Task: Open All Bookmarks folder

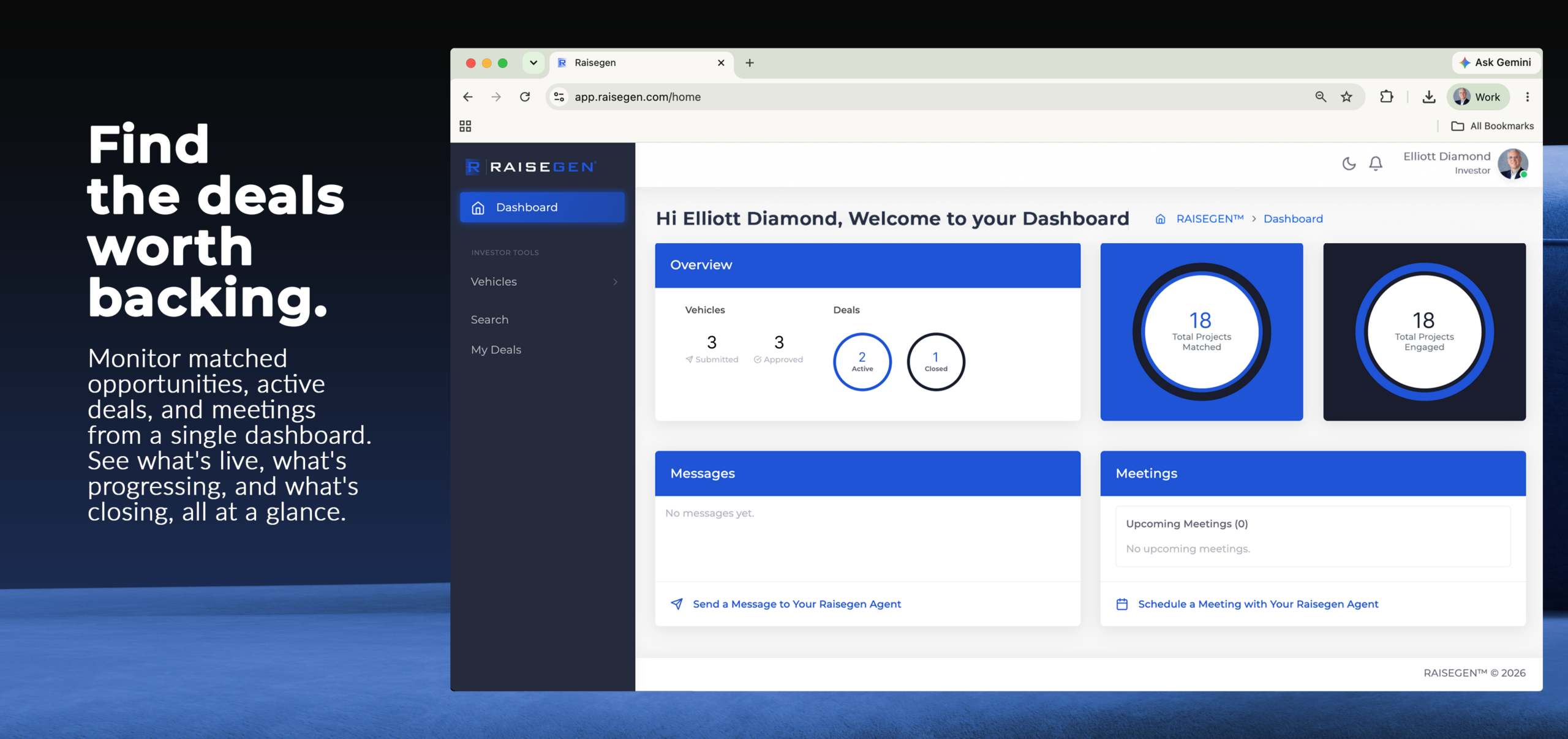Action: (x=1493, y=126)
